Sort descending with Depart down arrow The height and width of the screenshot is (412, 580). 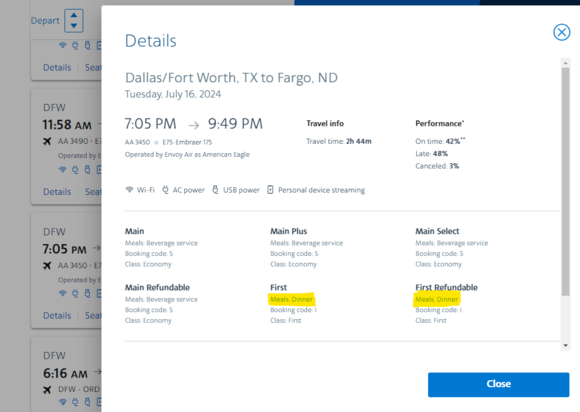74,26
